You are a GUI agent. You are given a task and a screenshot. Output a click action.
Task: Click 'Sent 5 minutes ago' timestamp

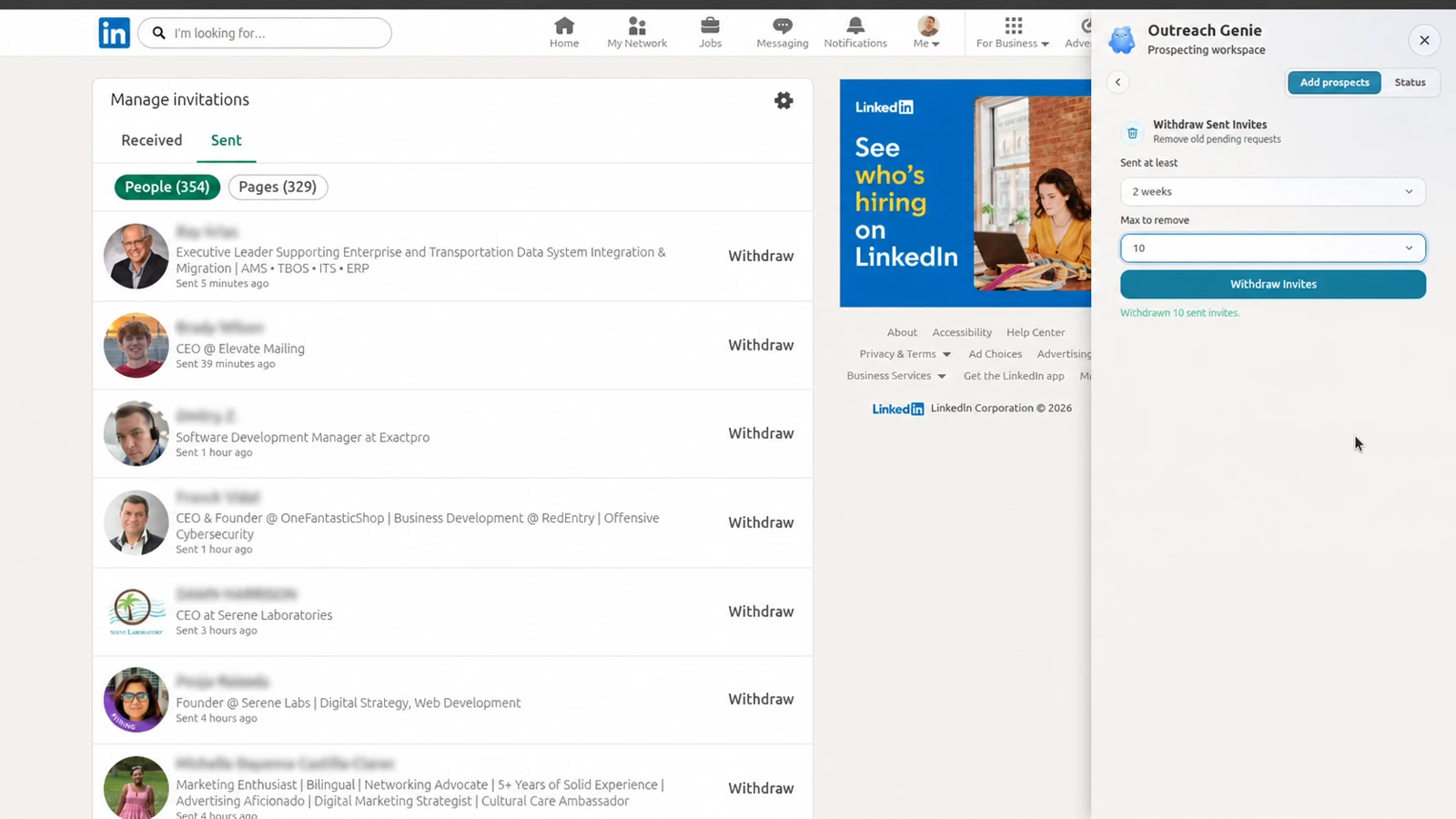click(222, 284)
